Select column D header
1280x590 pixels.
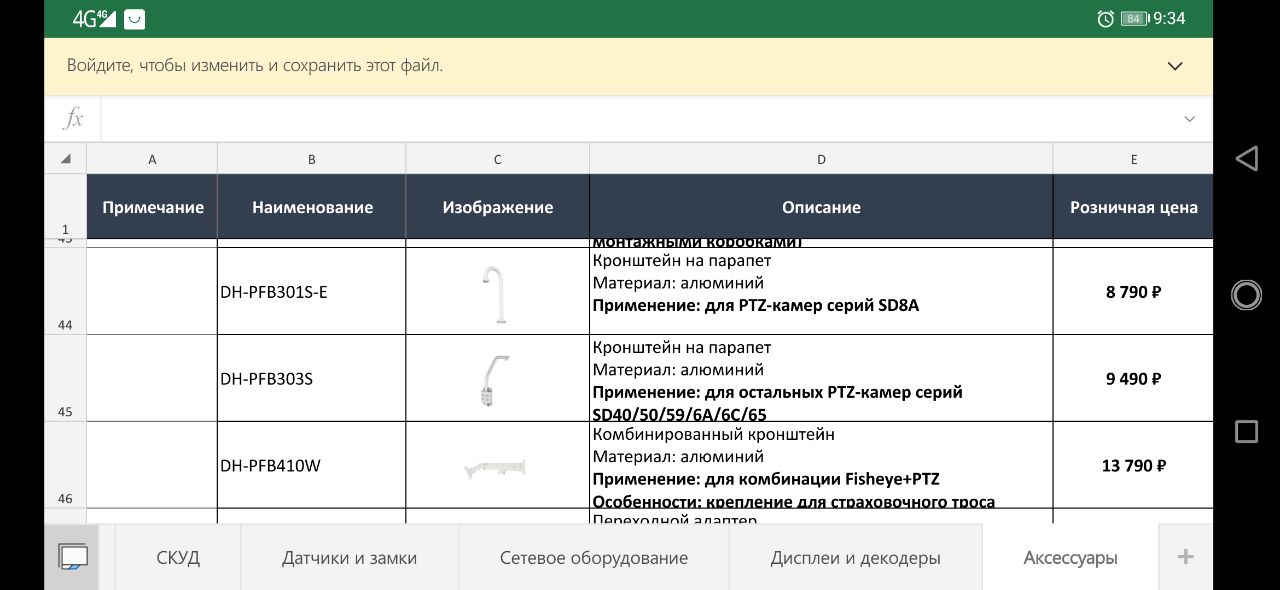tap(821, 159)
